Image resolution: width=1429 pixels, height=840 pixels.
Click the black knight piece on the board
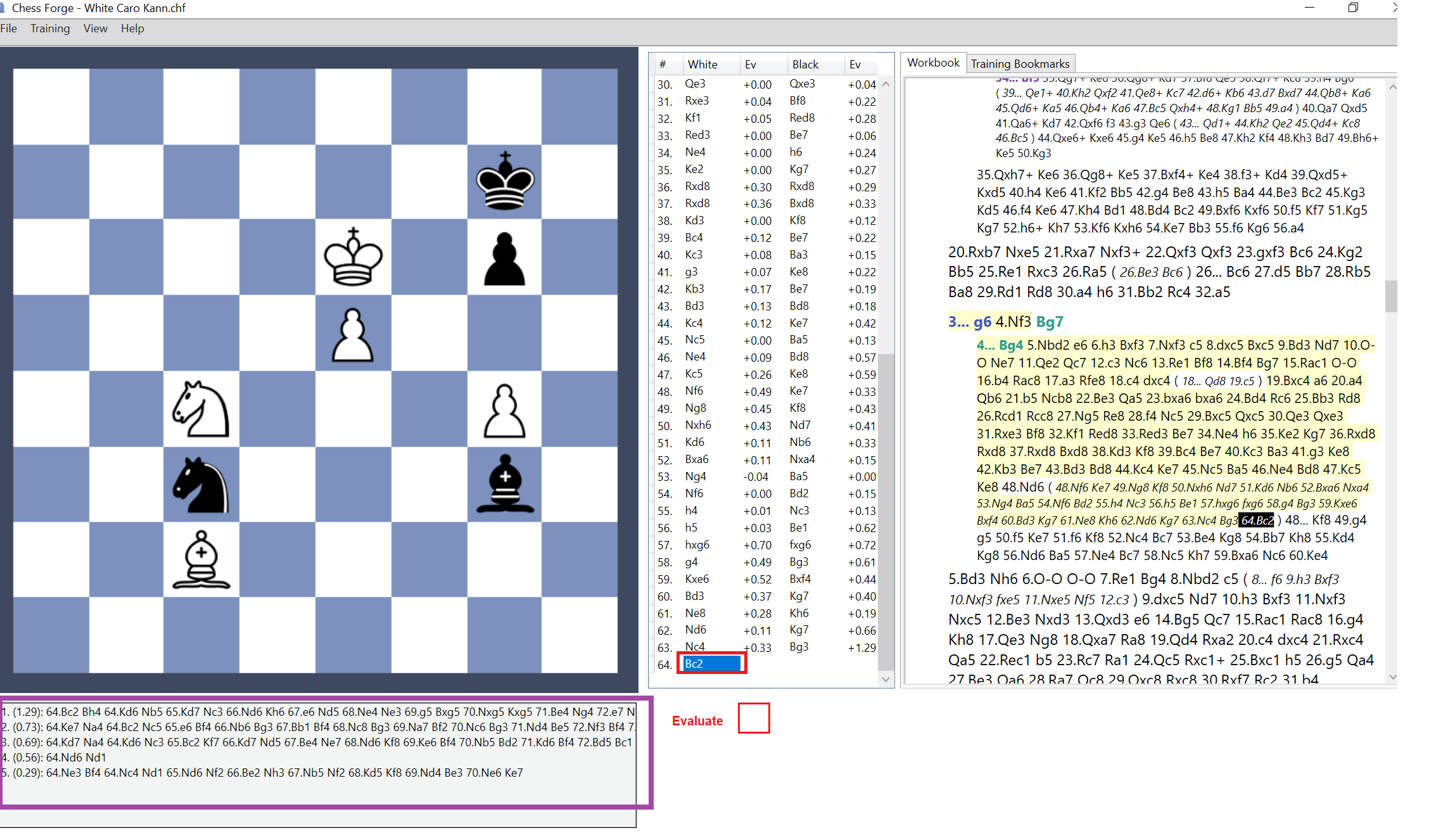[x=201, y=487]
